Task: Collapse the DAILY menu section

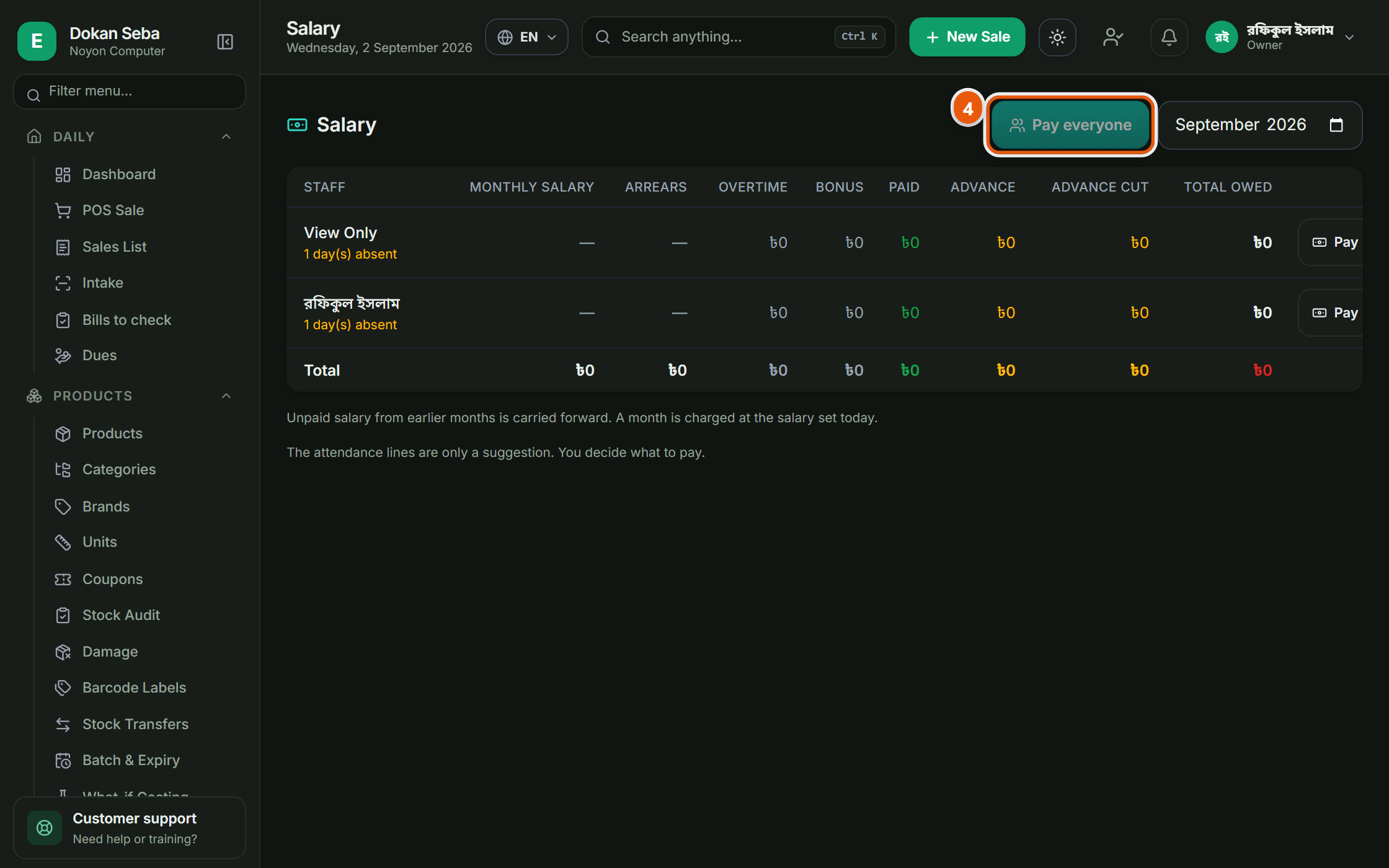Action: click(x=226, y=136)
